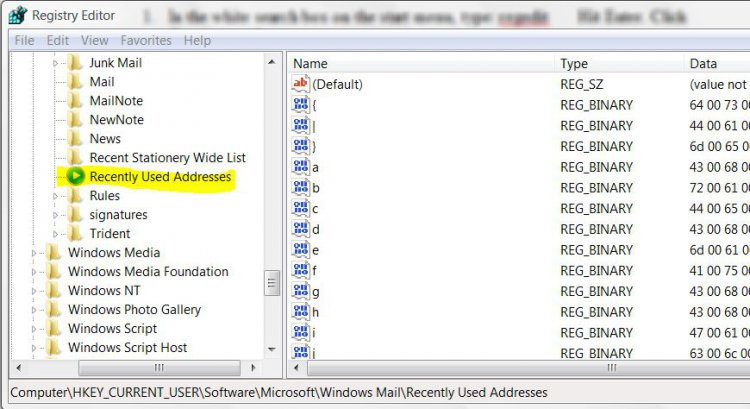The image size is (750, 409).
Task: Click the tree pane scroll down arrow
Action: [x=272, y=349]
